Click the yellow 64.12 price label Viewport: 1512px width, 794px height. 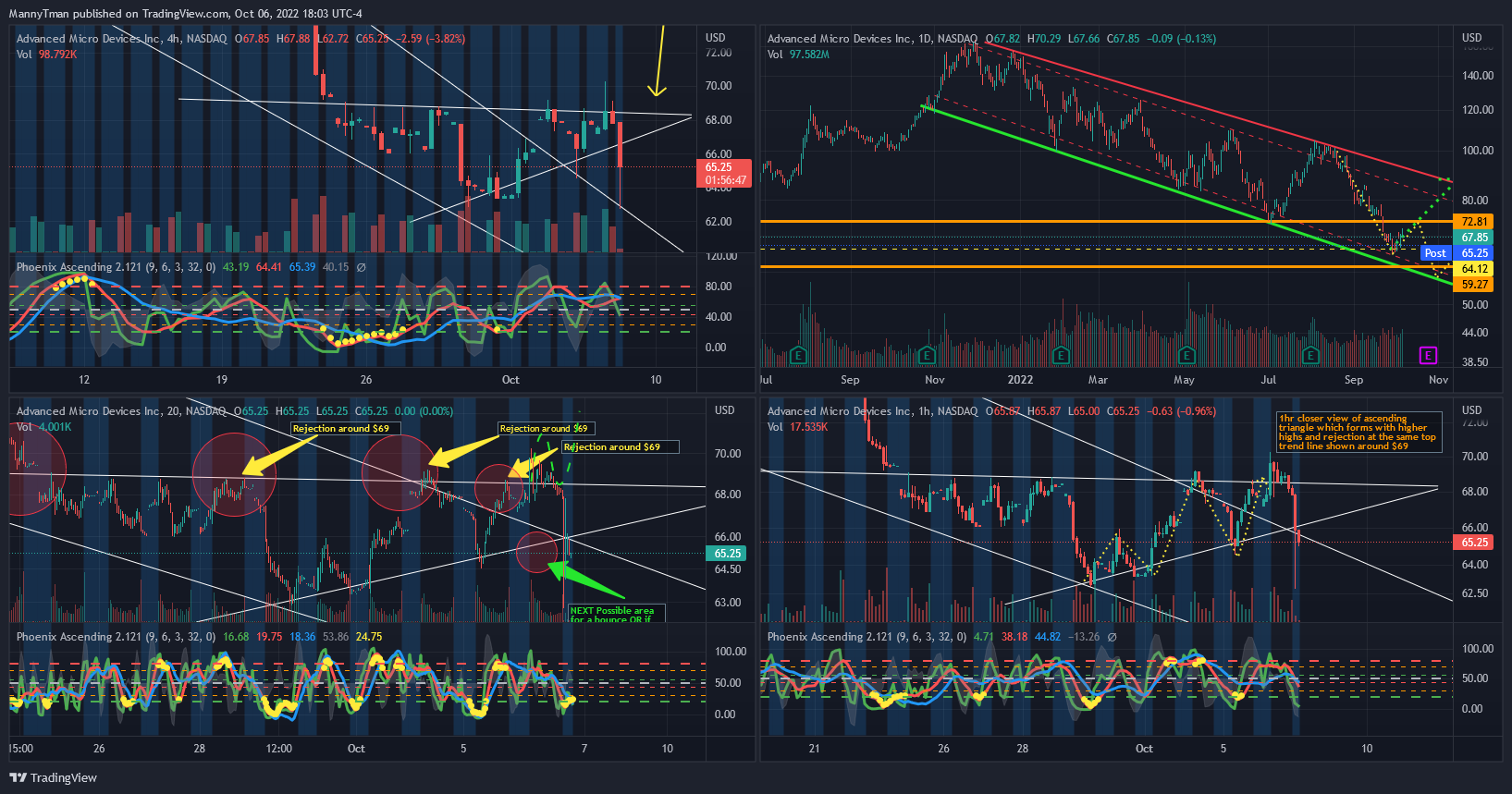(x=1474, y=269)
